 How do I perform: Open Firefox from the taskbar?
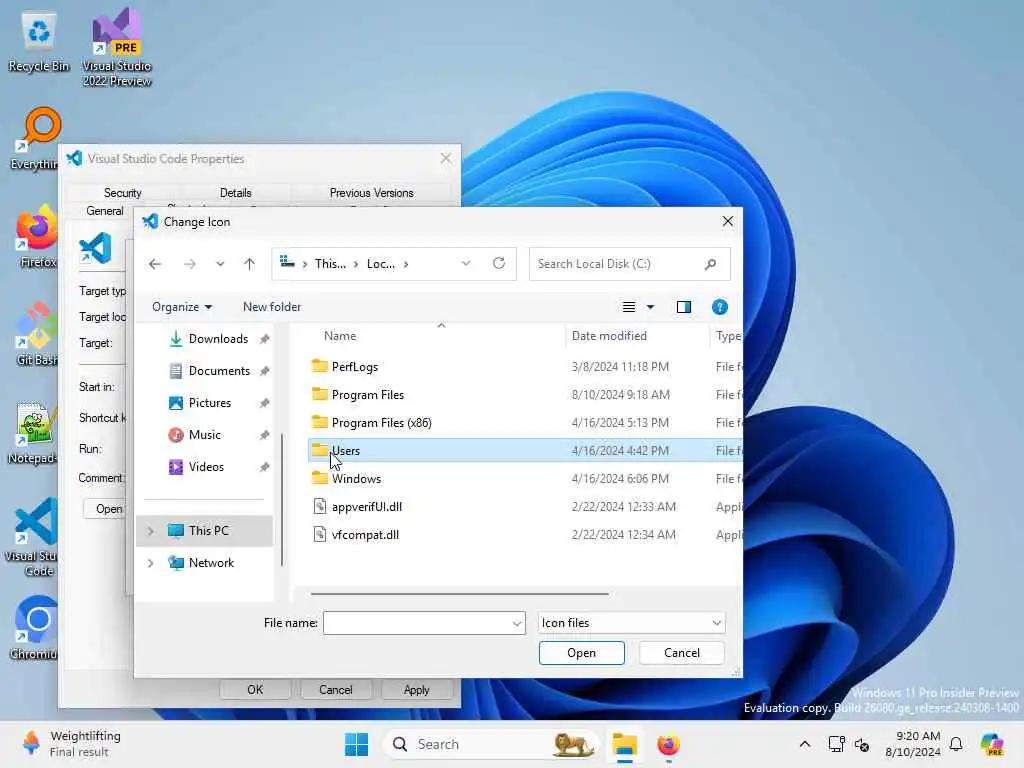[668, 744]
